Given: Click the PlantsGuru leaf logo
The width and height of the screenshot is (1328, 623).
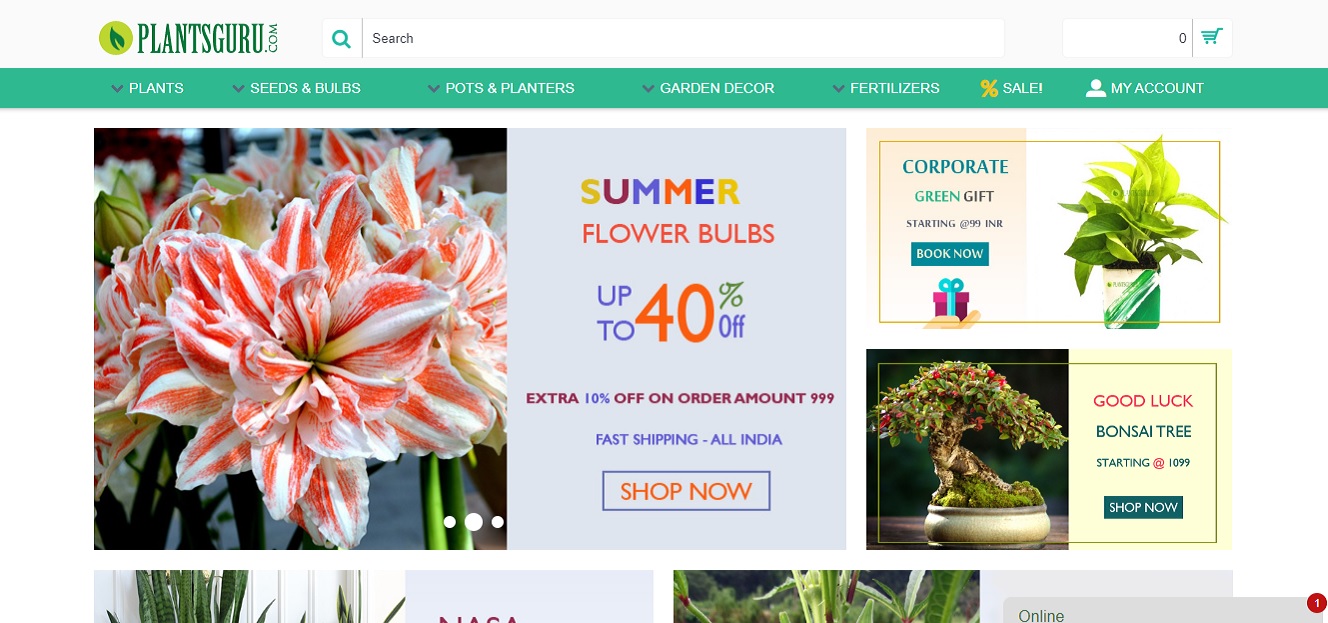Looking at the screenshot, I should click(x=116, y=38).
